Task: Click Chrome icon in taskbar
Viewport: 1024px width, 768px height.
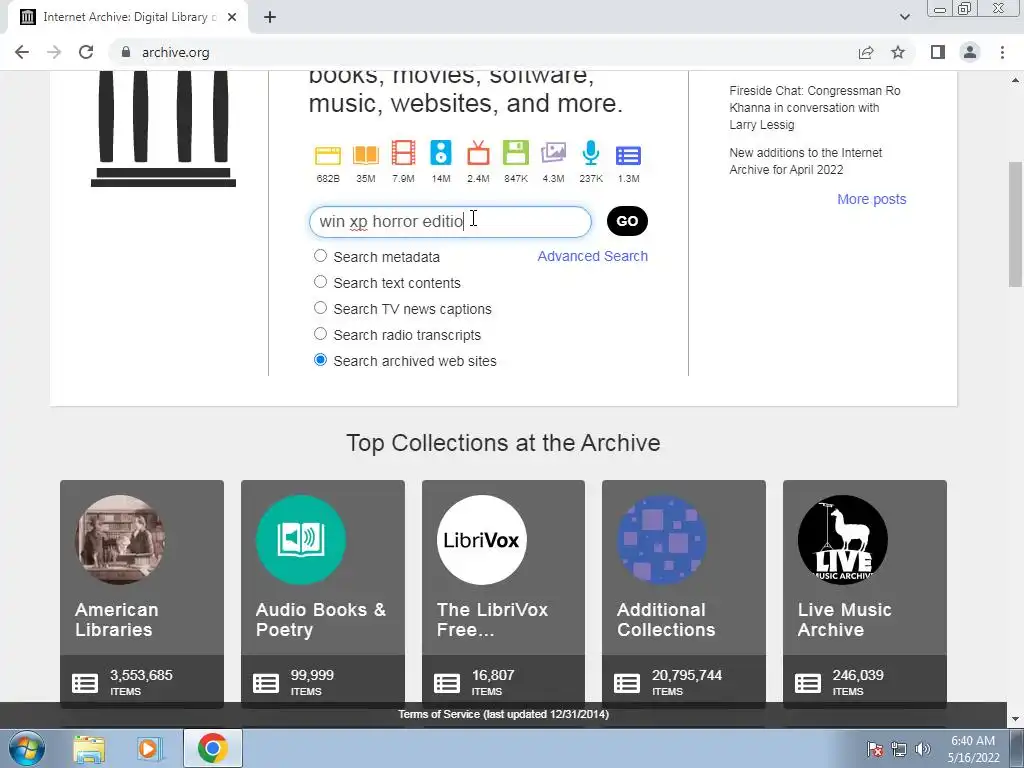Action: pyautogui.click(x=212, y=748)
